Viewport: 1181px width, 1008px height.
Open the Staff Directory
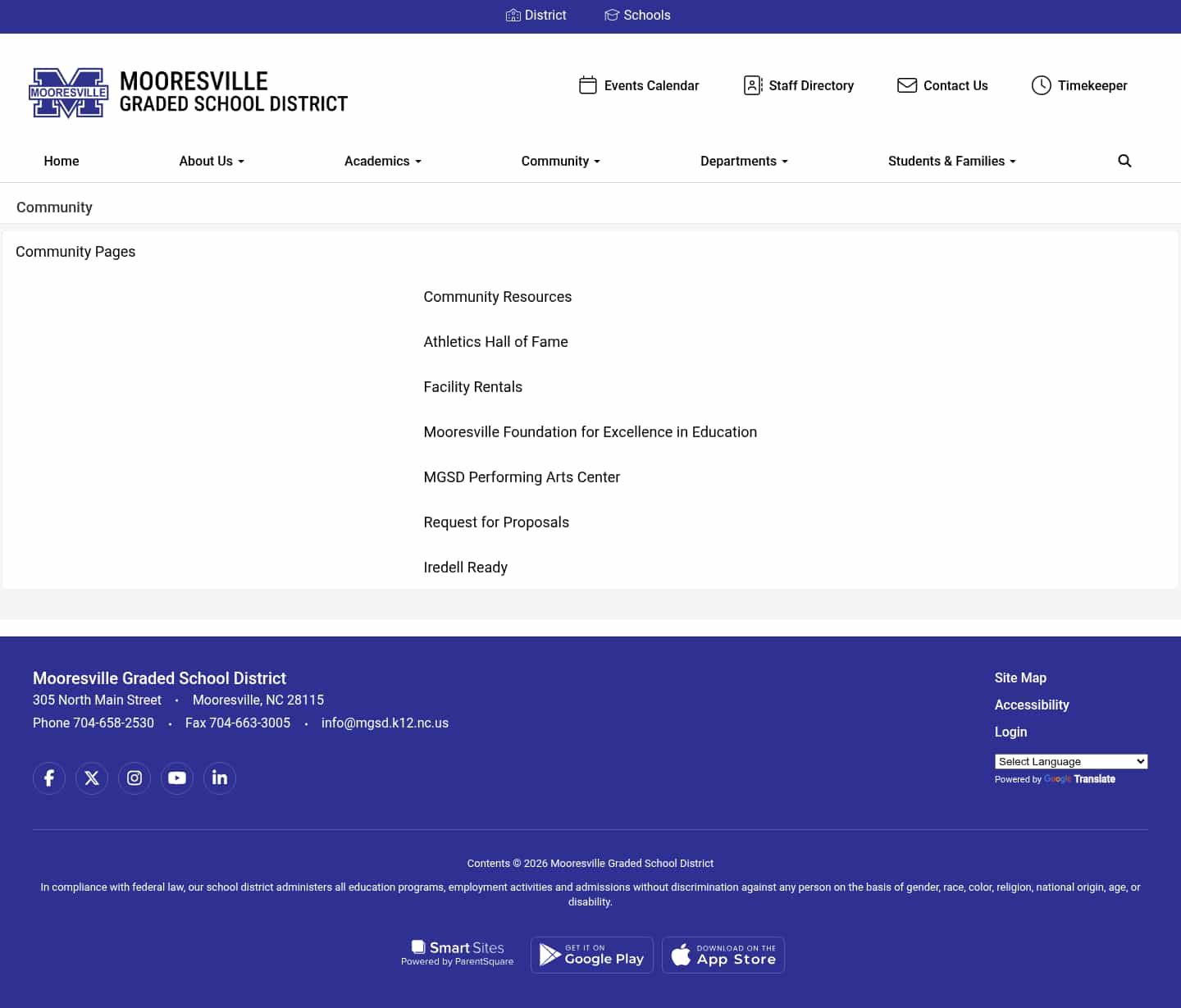(x=798, y=85)
